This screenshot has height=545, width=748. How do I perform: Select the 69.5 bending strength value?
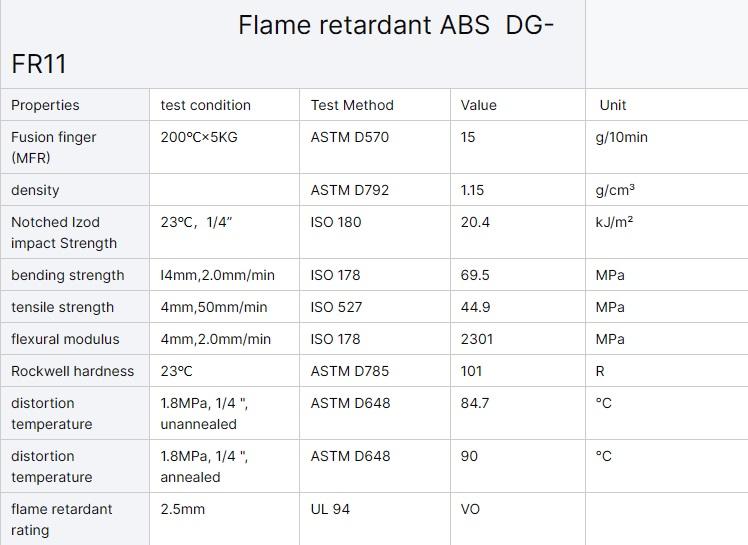click(475, 275)
